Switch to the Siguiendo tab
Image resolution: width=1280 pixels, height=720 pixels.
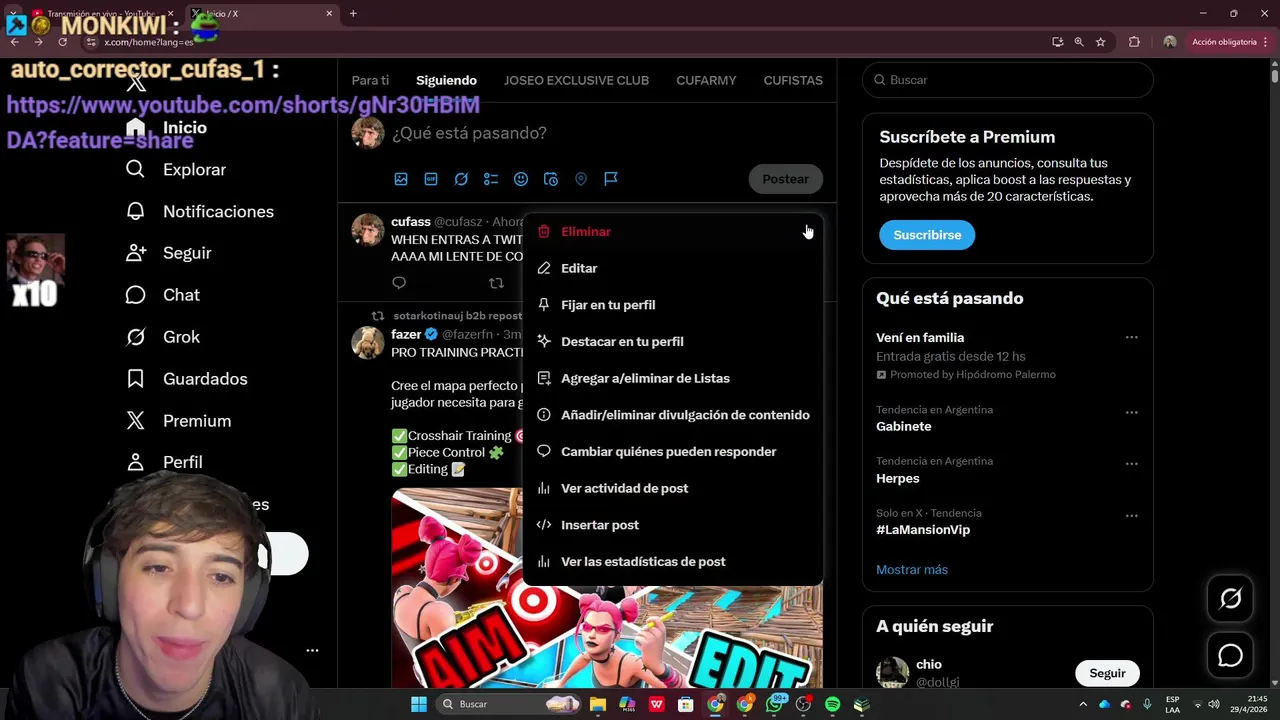[446, 80]
